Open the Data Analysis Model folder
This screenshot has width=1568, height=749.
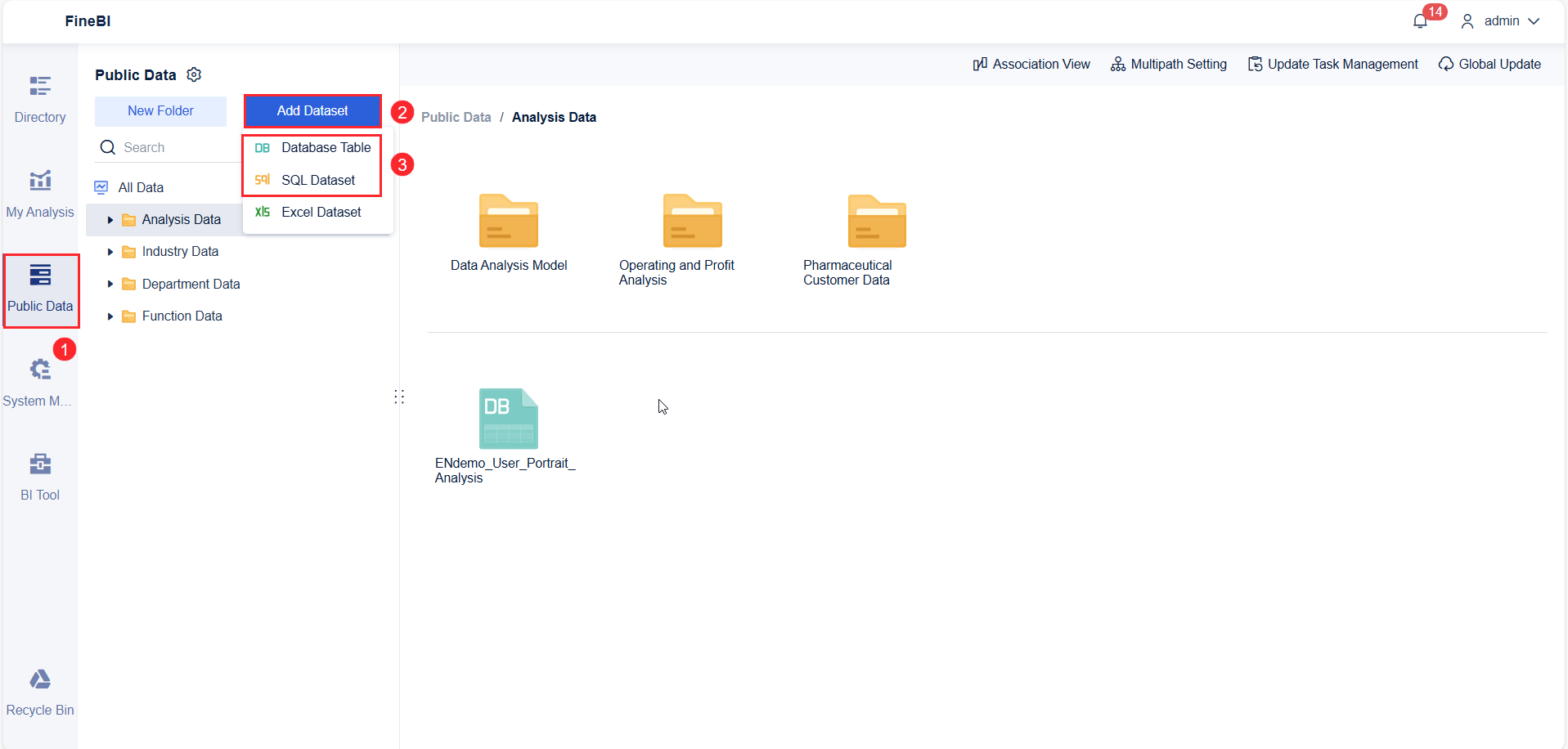click(x=509, y=232)
